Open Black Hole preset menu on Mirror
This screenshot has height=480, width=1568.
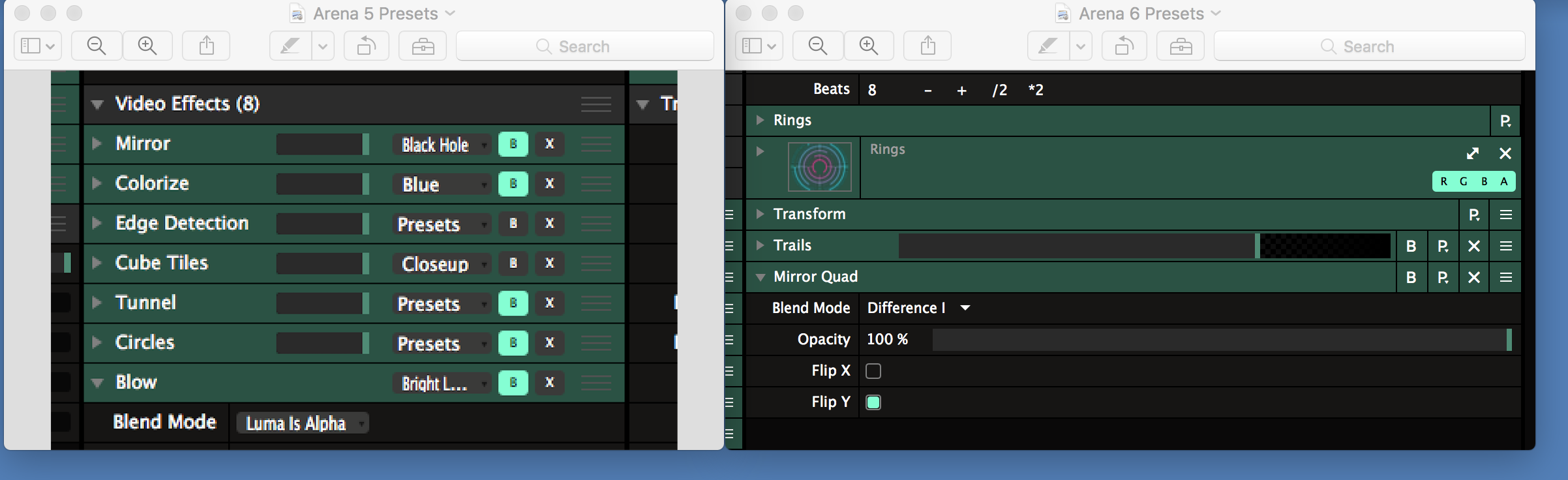point(442,145)
